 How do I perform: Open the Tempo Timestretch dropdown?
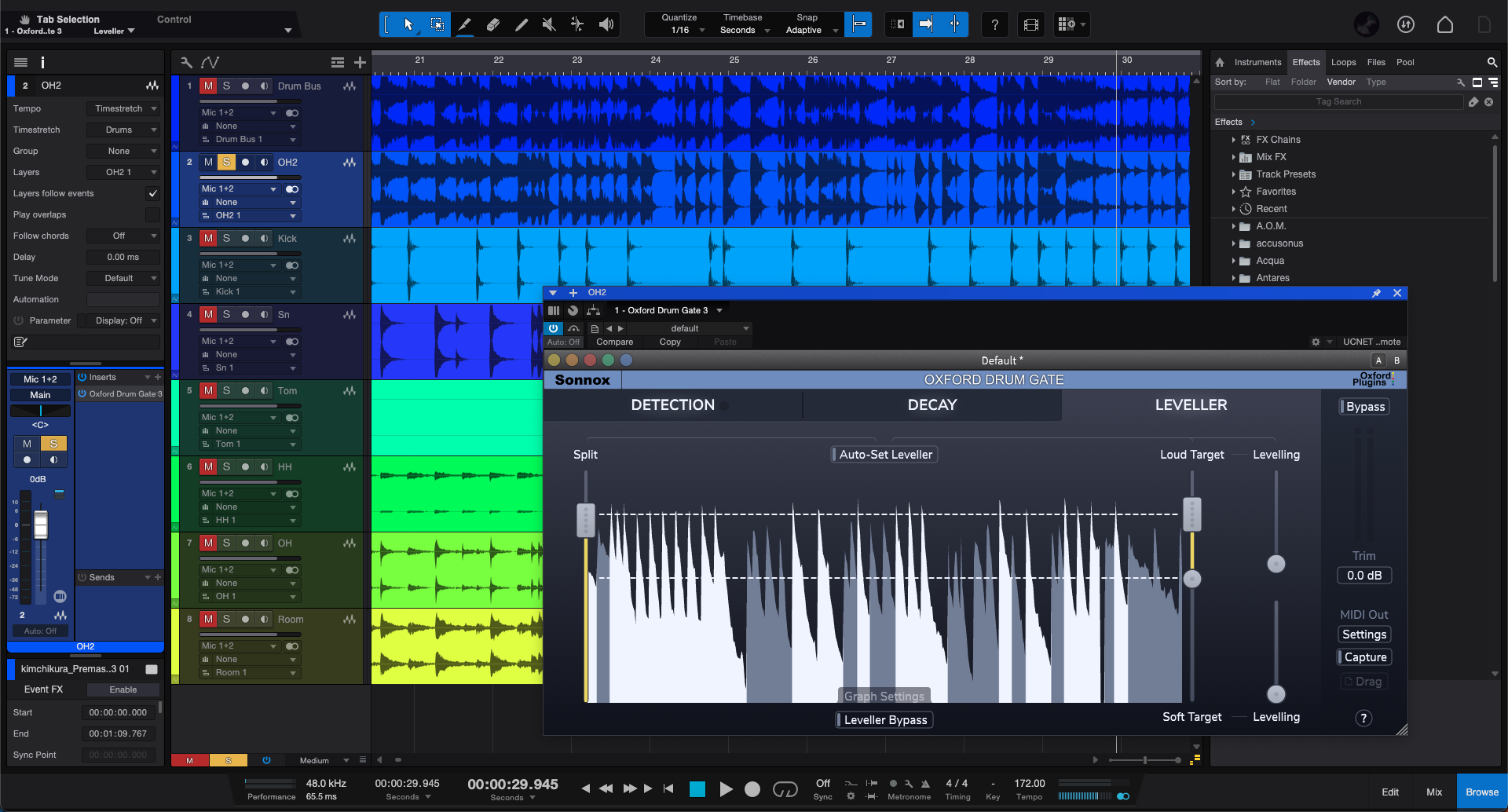pyautogui.click(x=123, y=108)
